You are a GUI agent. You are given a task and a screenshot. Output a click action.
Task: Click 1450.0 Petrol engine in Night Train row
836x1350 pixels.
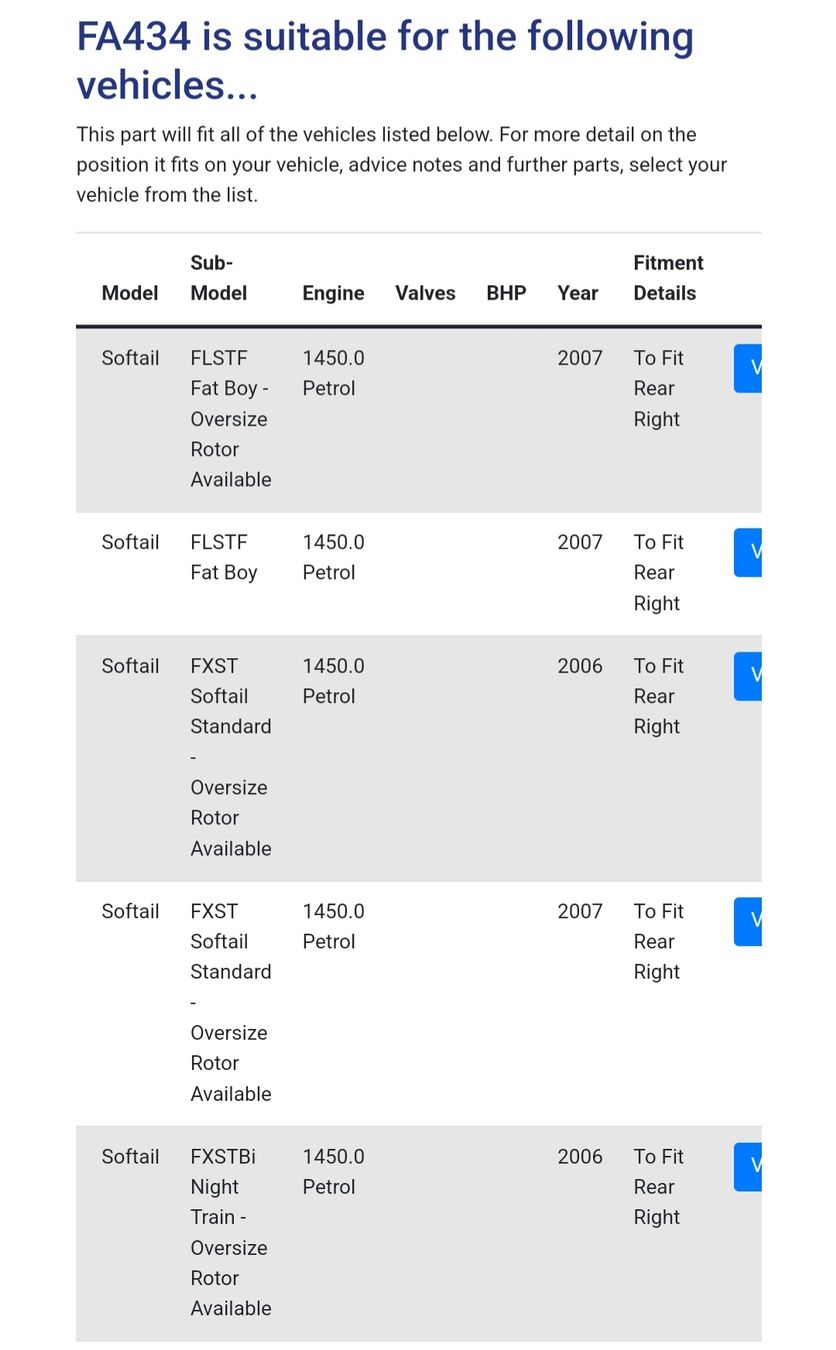[333, 1171]
